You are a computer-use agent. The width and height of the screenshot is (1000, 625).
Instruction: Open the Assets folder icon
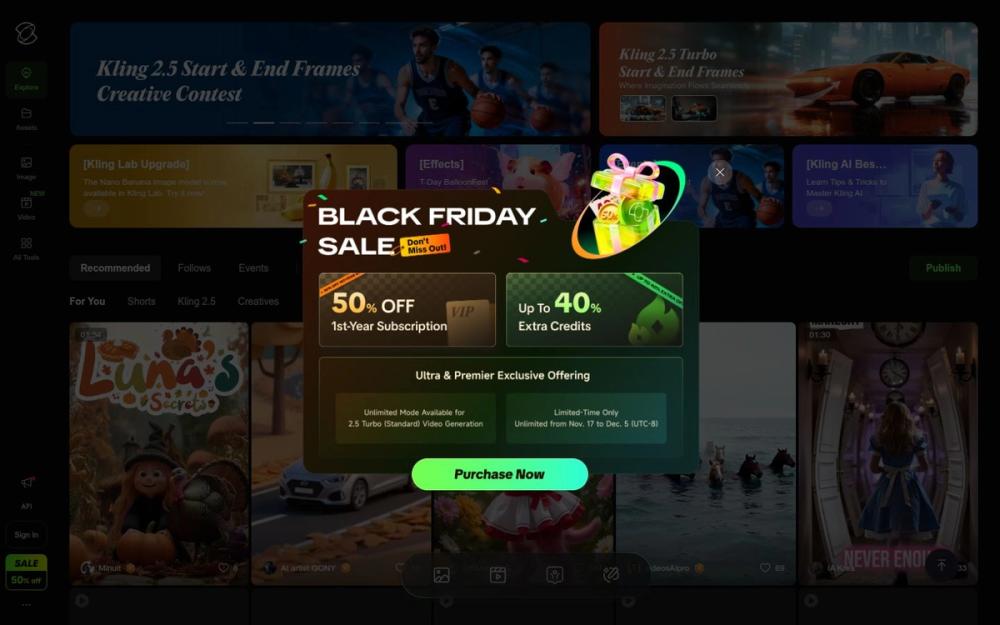pyautogui.click(x=26, y=119)
